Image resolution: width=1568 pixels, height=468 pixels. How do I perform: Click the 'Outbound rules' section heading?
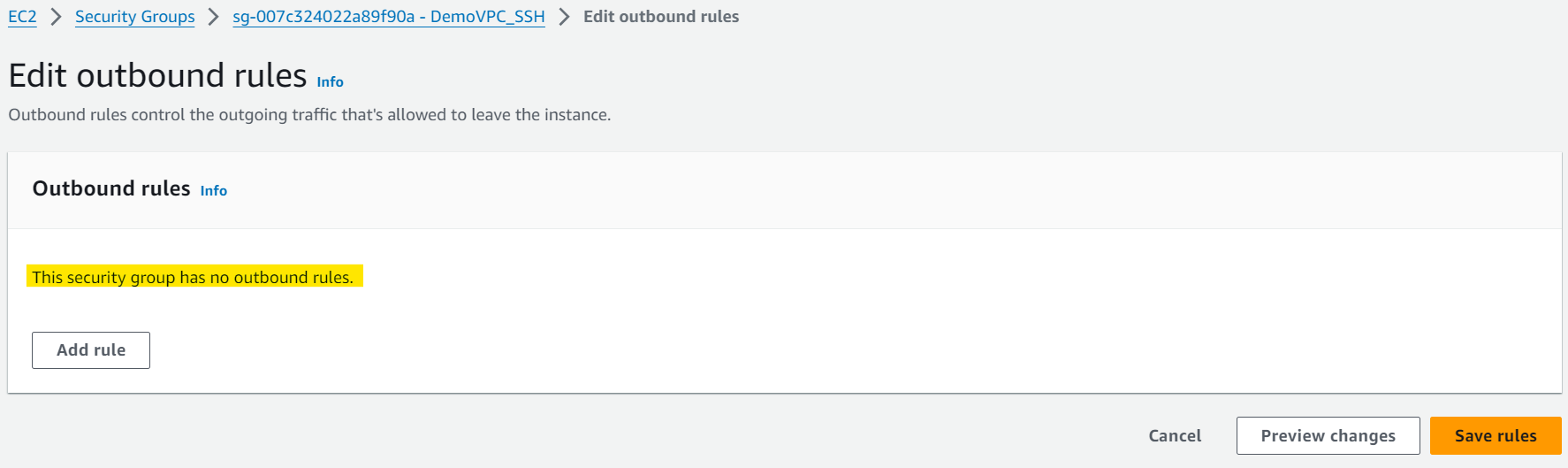(x=111, y=188)
